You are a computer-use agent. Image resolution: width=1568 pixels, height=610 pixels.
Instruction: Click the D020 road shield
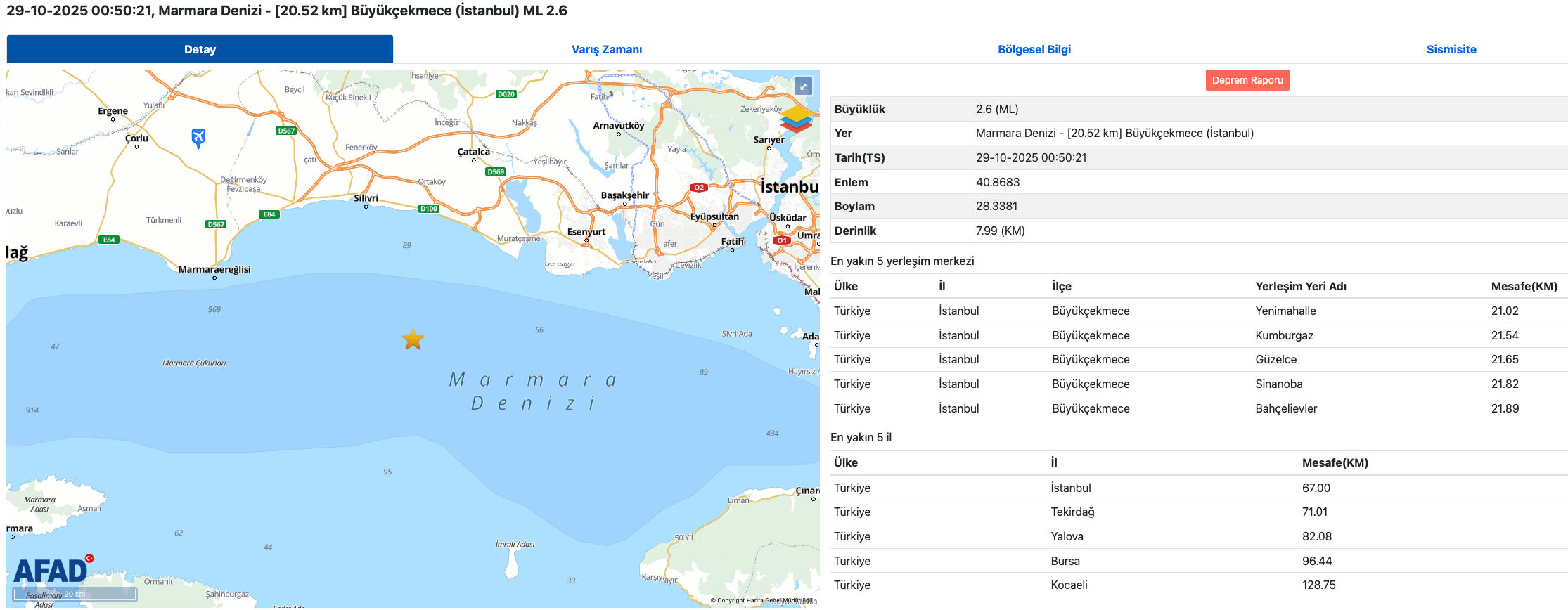(x=506, y=94)
